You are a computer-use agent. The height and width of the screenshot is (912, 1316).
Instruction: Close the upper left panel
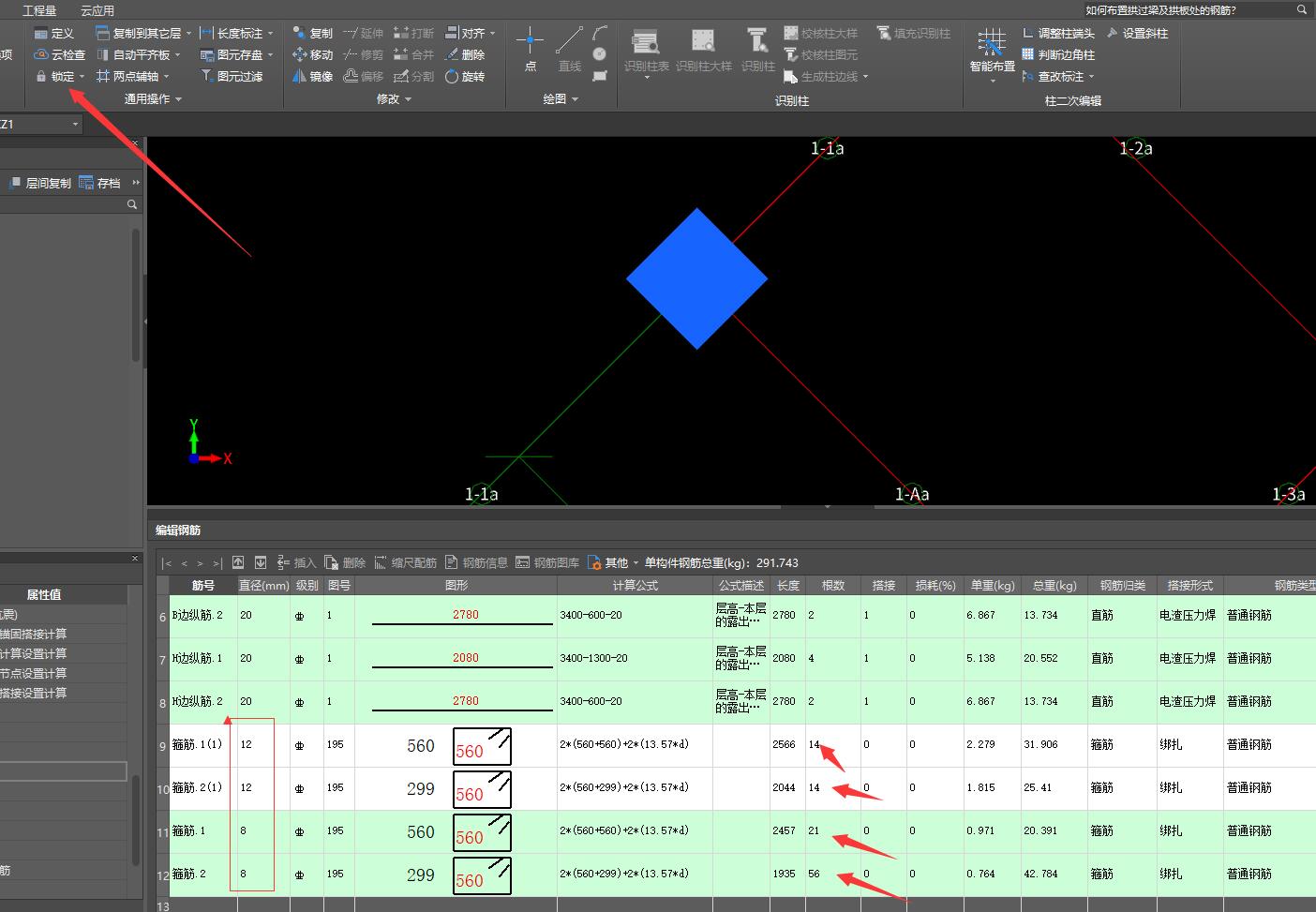pyautogui.click(x=135, y=143)
